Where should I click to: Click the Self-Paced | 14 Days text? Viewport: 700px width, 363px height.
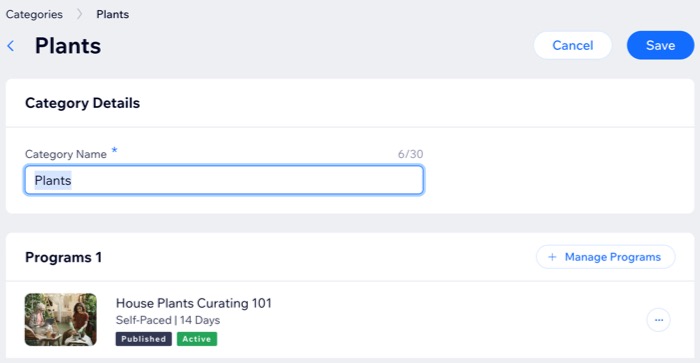click(168, 320)
